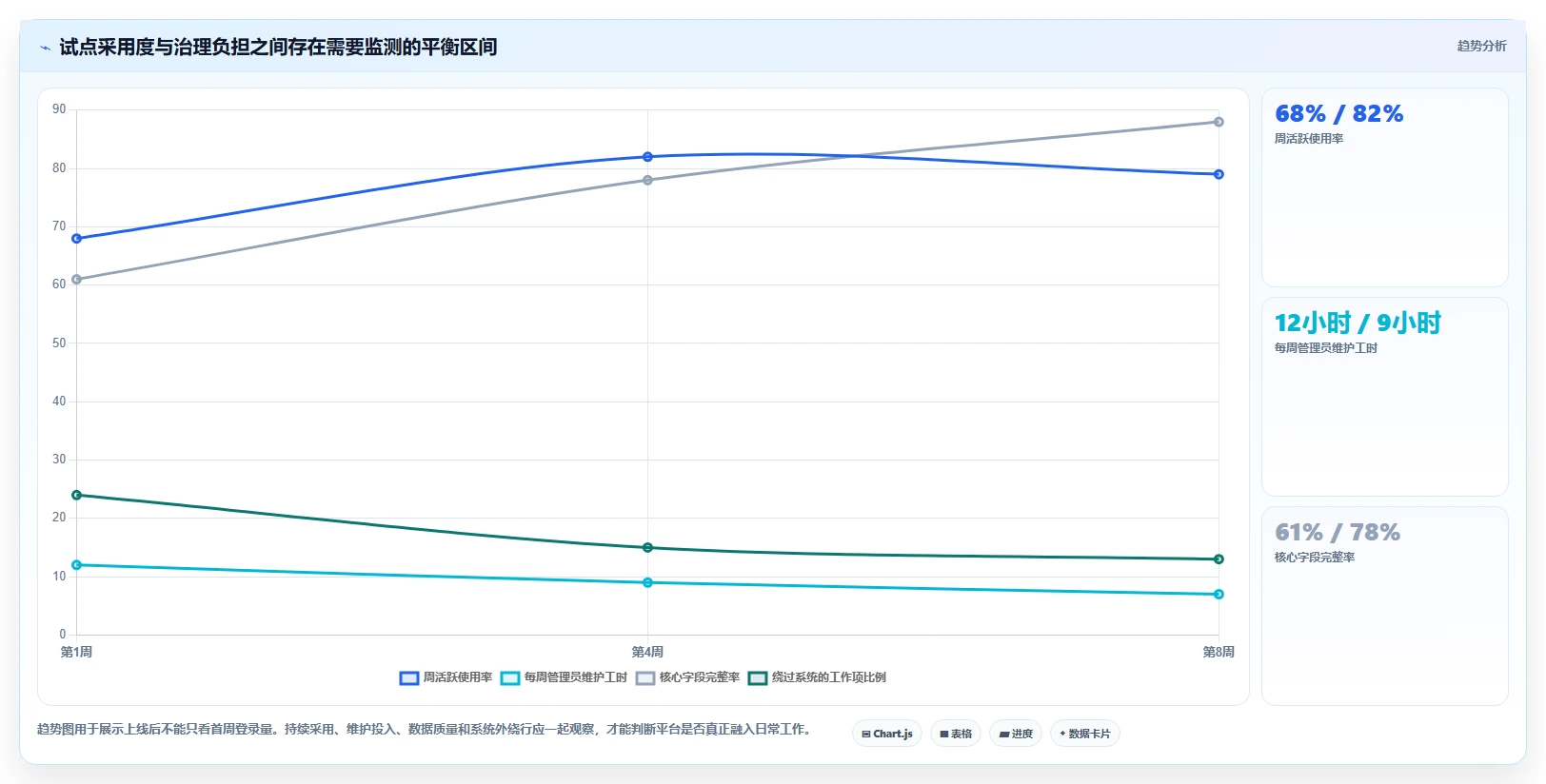Select the 数据卡片 tag button
Image resolution: width=1546 pixels, height=784 pixels.
click(x=1085, y=734)
